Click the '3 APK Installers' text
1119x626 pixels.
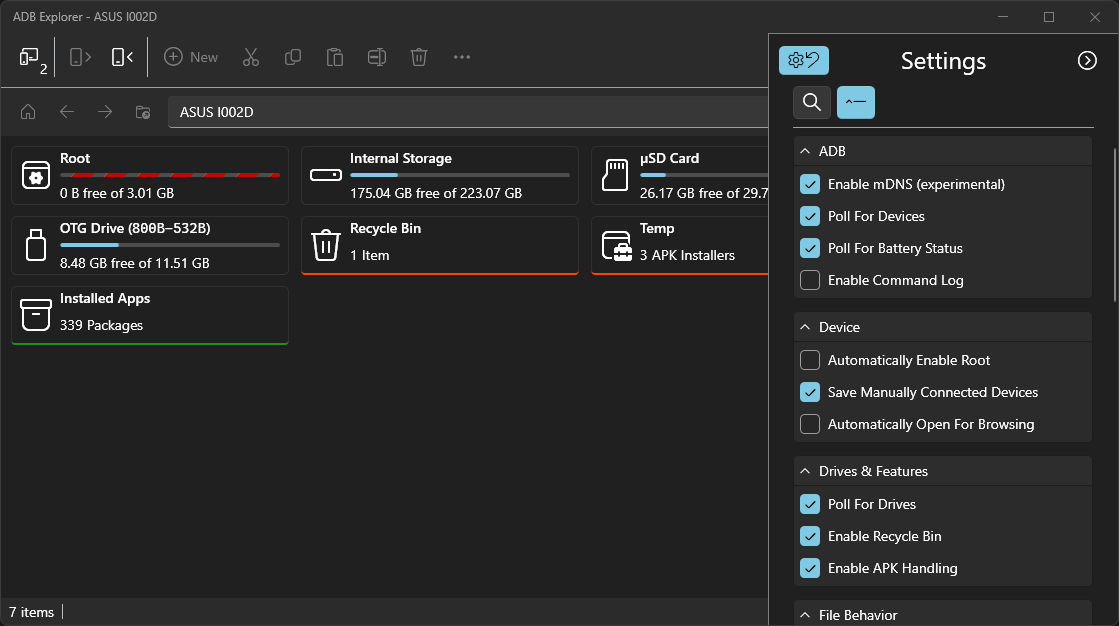[687, 256]
